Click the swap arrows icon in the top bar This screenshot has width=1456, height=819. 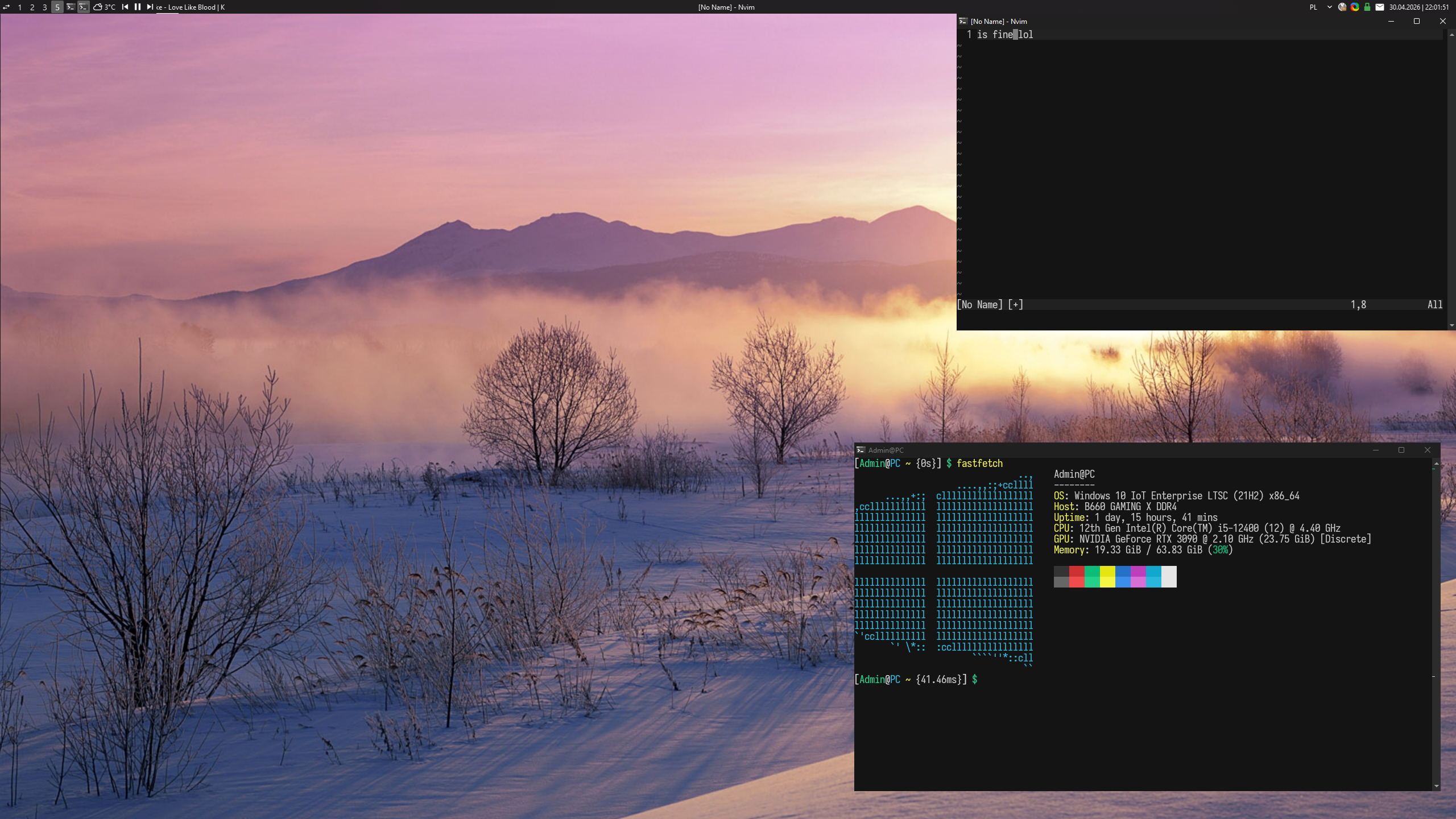[x=7, y=7]
